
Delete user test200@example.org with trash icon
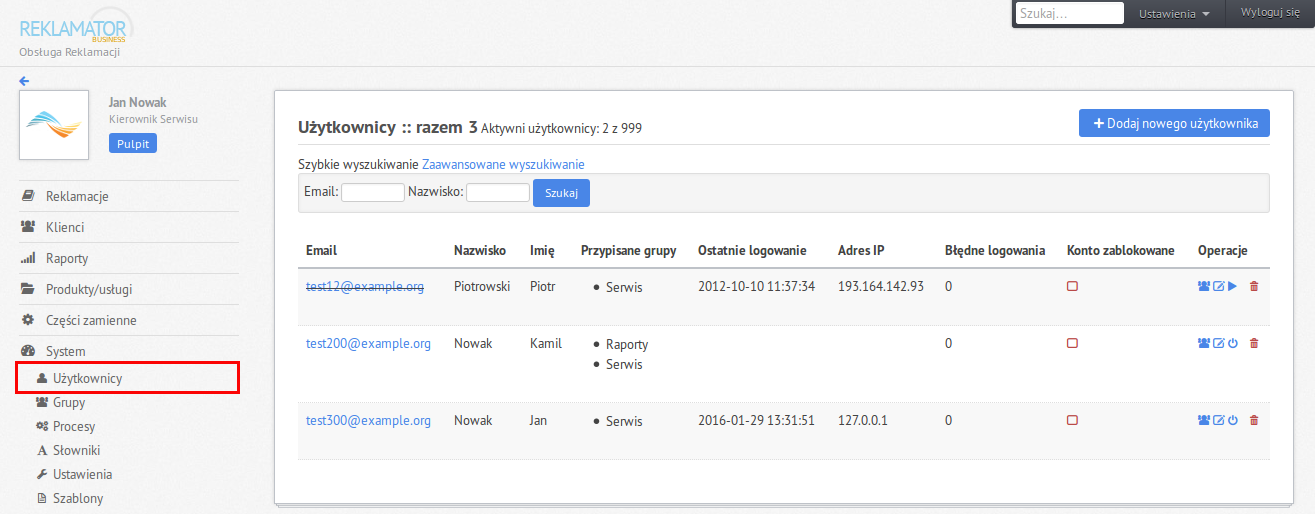click(1254, 343)
